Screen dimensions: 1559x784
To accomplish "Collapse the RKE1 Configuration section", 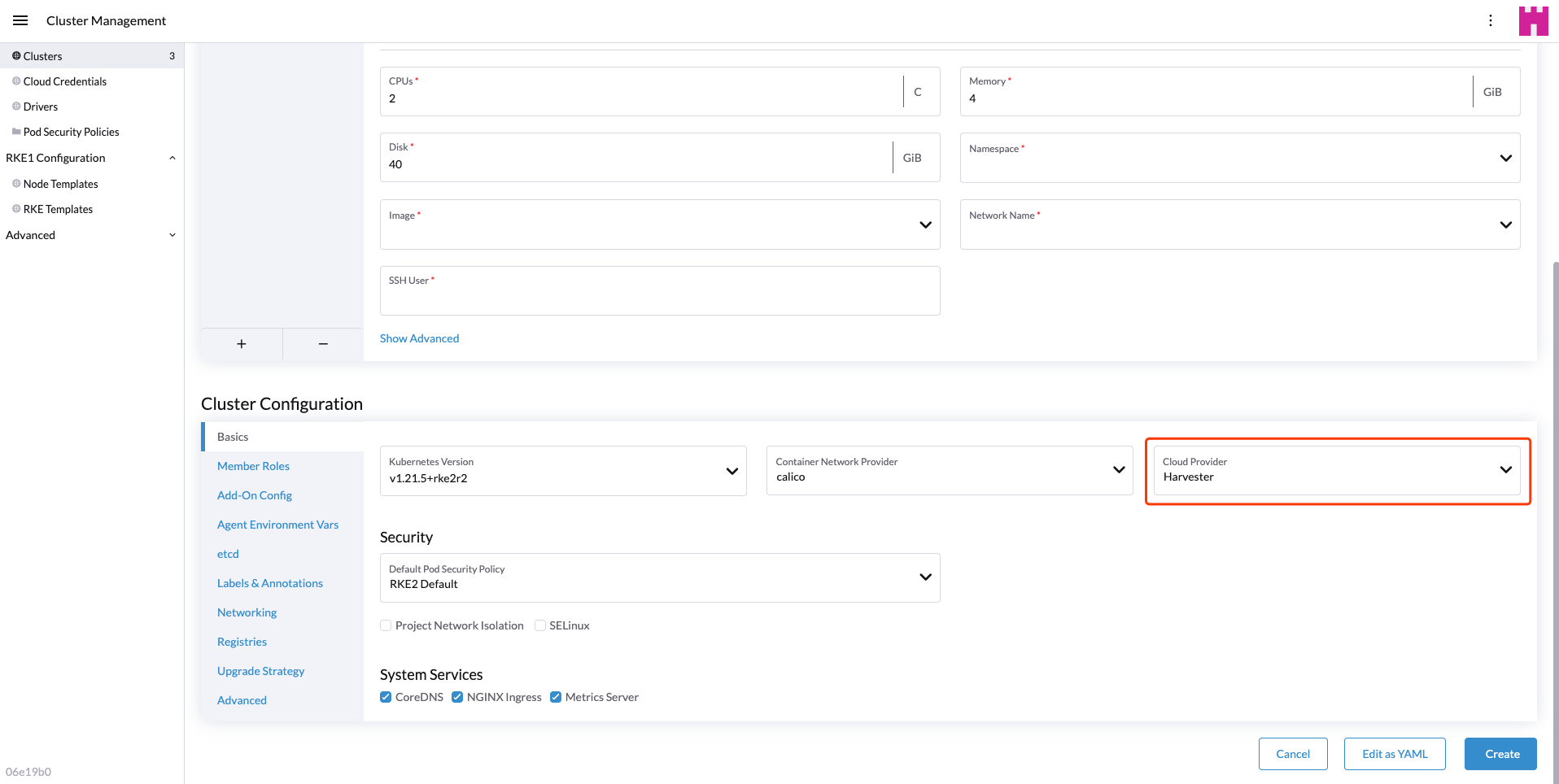I will (x=172, y=158).
